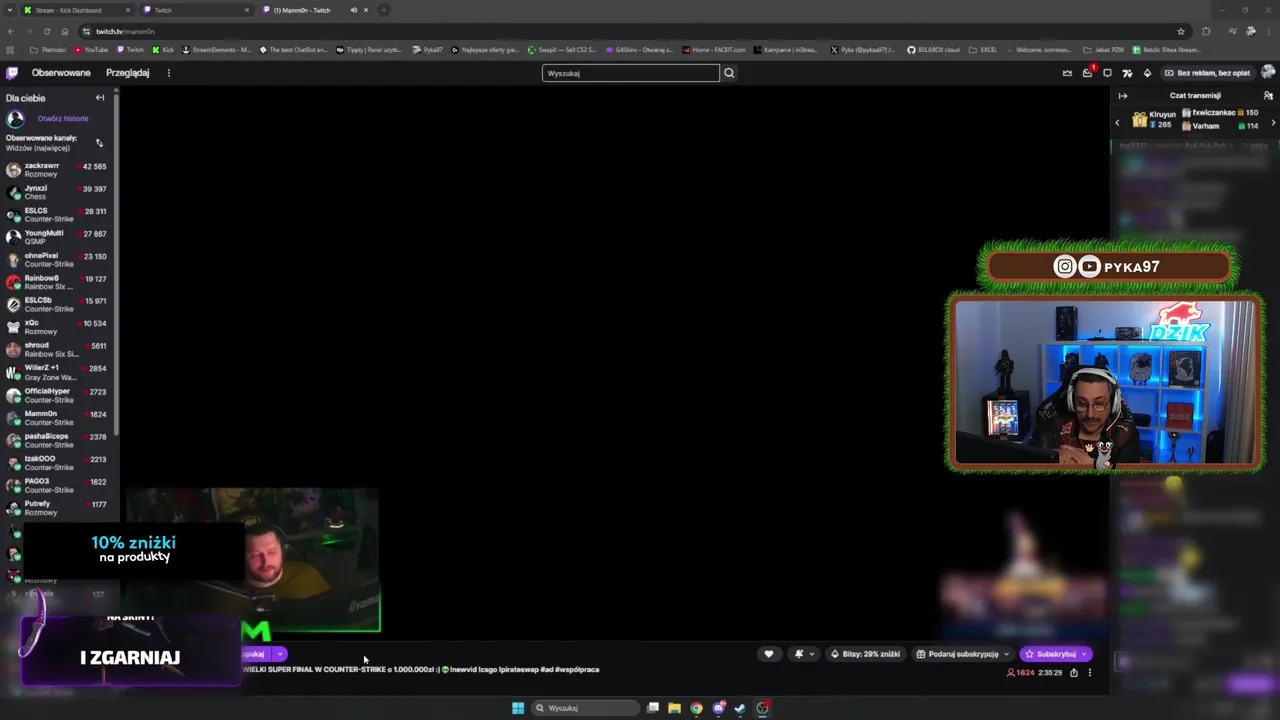Change the followed channels sort order
1280x720 pixels.
click(x=99, y=143)
